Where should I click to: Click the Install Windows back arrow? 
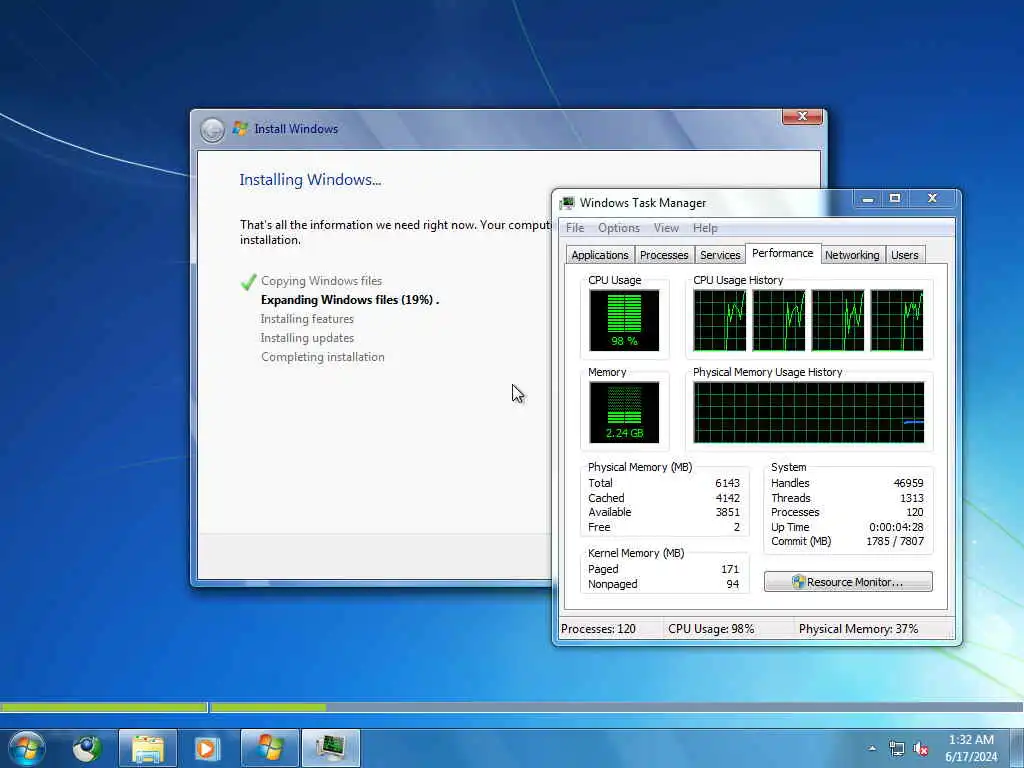tap(212, 130)
